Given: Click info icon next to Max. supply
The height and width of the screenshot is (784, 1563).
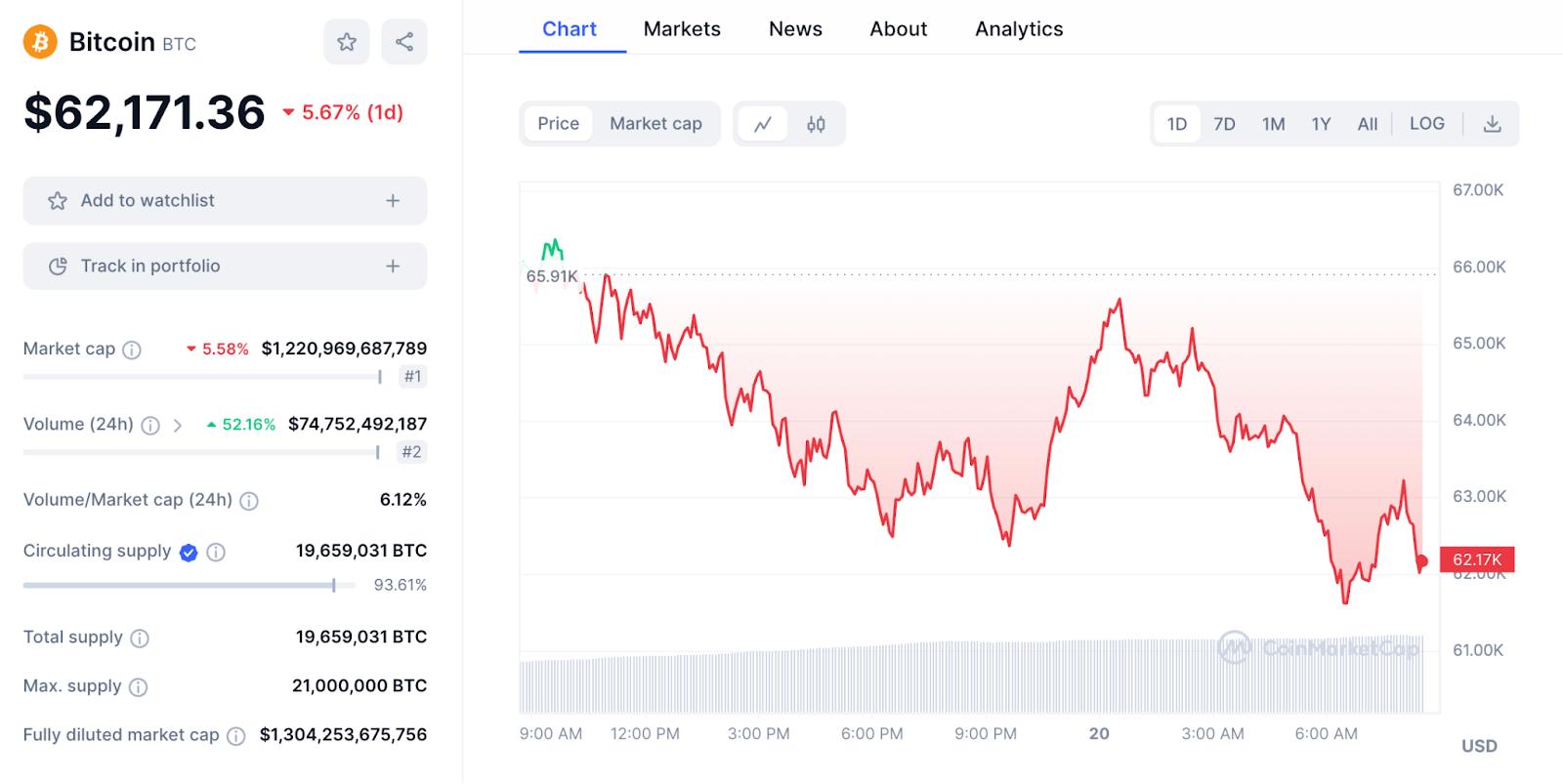Looking at the screenshot, I should click(x=139, y=687).
